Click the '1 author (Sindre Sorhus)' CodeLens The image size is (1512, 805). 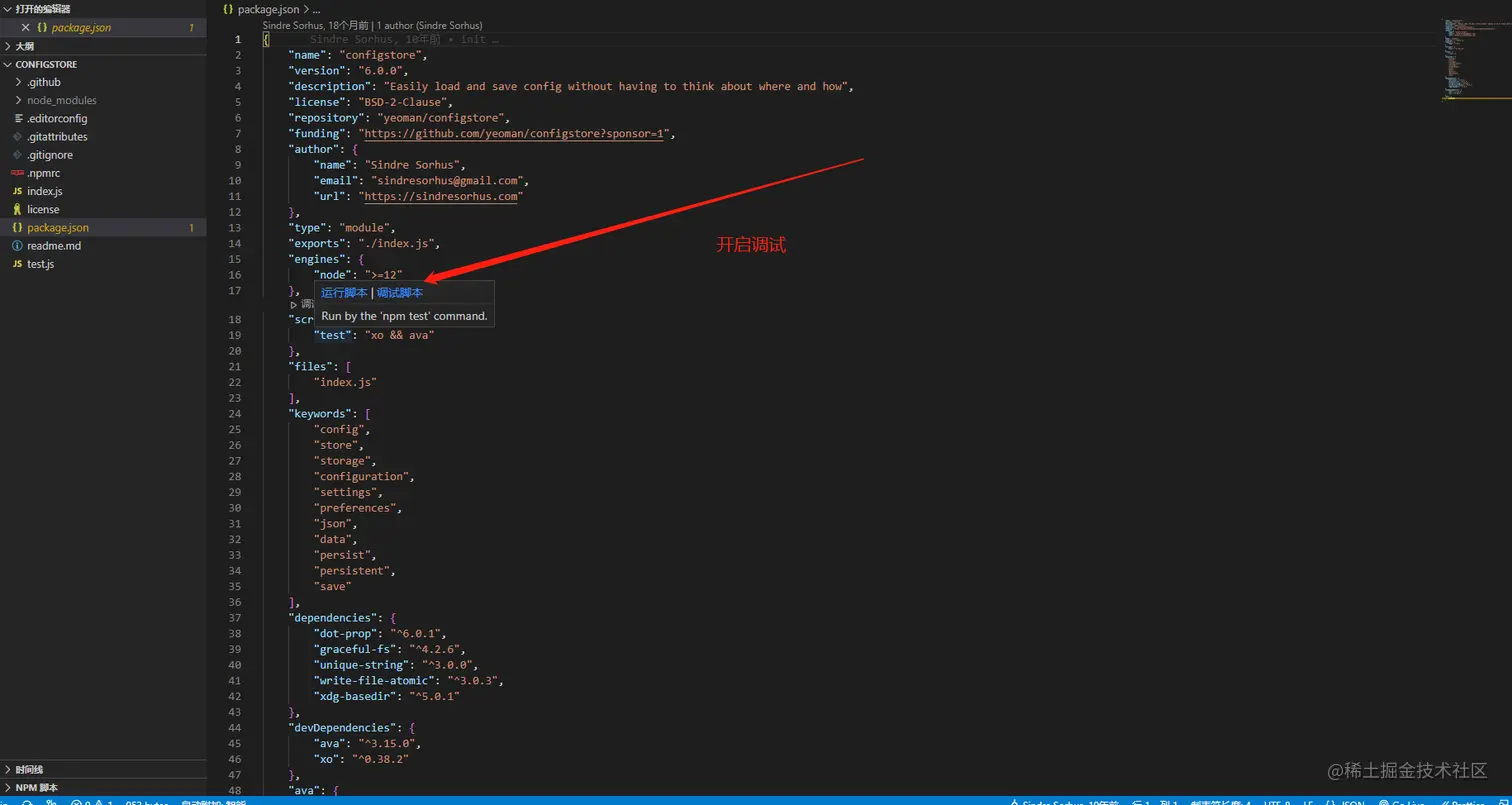point(429,25)
